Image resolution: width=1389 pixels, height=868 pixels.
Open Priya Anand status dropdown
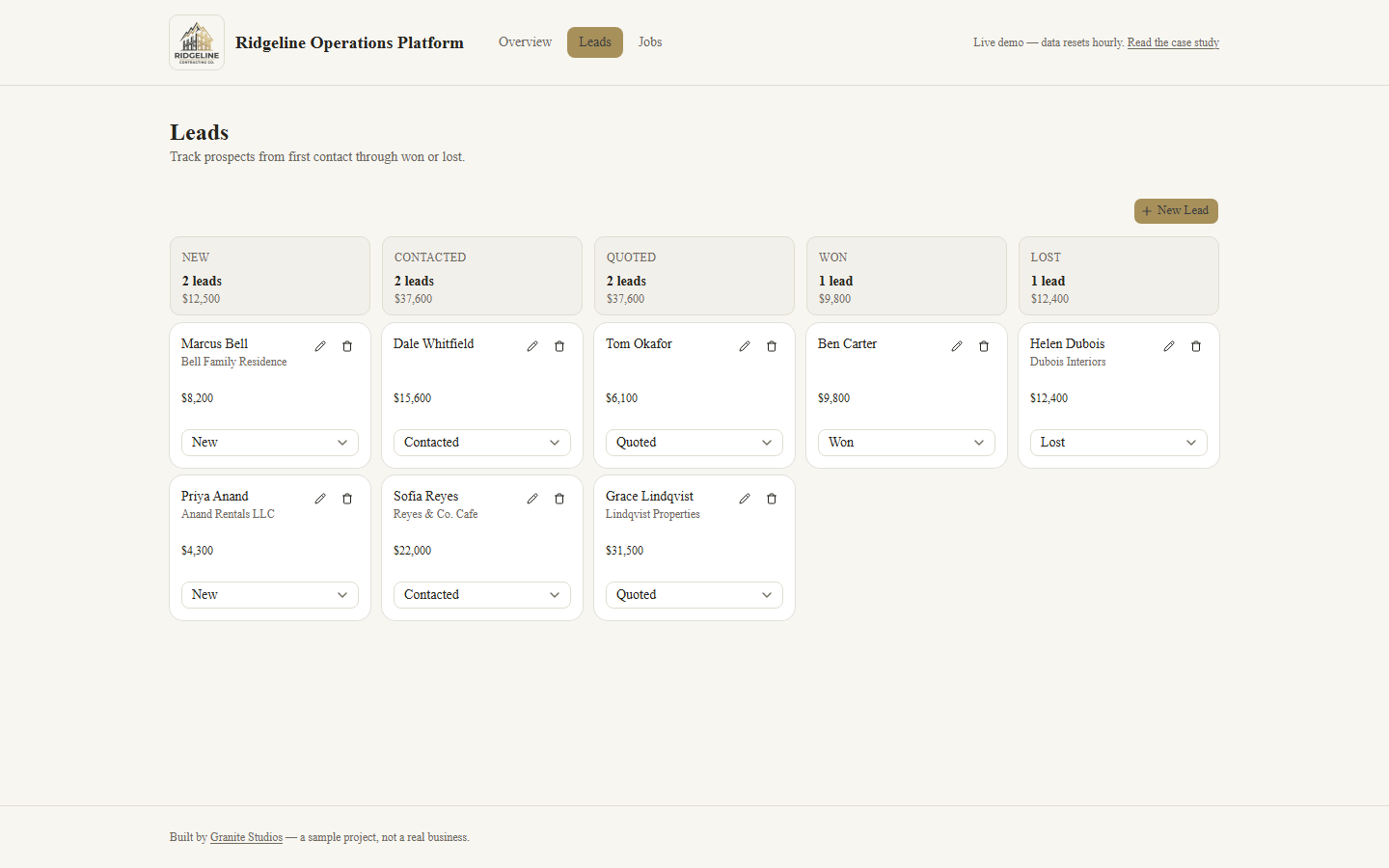270,595
